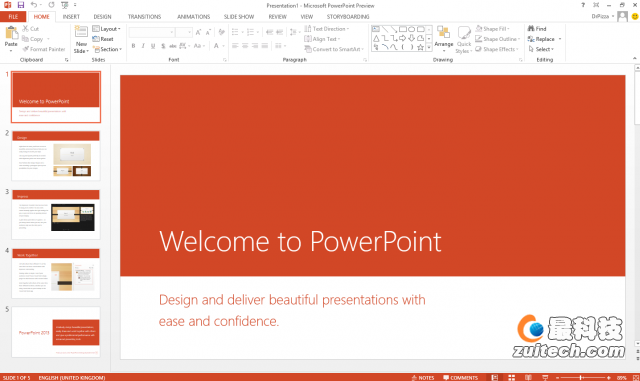Open Layout dropdown

click(x=107, y=29)
